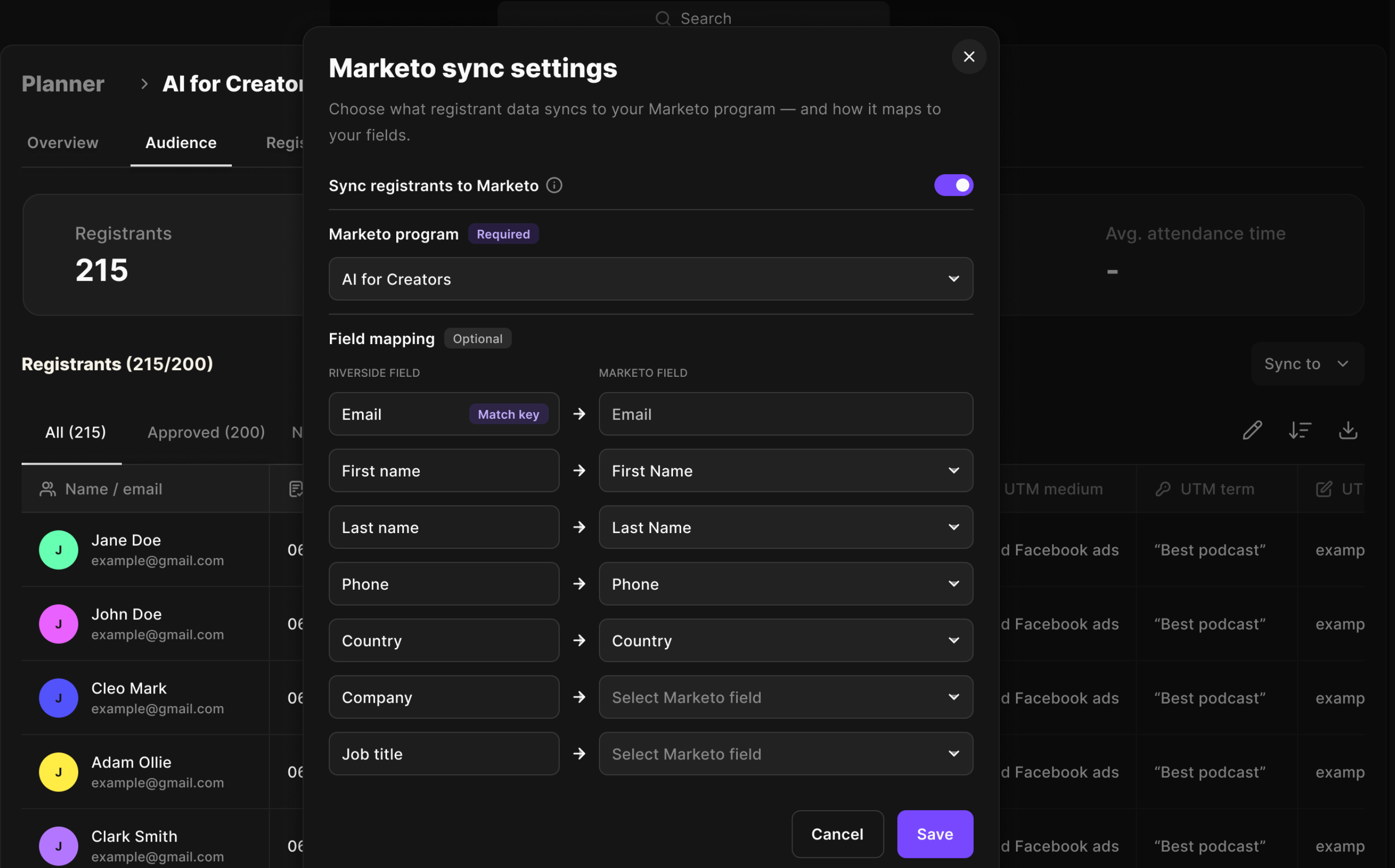Click the Company Riverside field
Screen dimensions: 1395x868
pyautogui.click(x=444, y=697)
